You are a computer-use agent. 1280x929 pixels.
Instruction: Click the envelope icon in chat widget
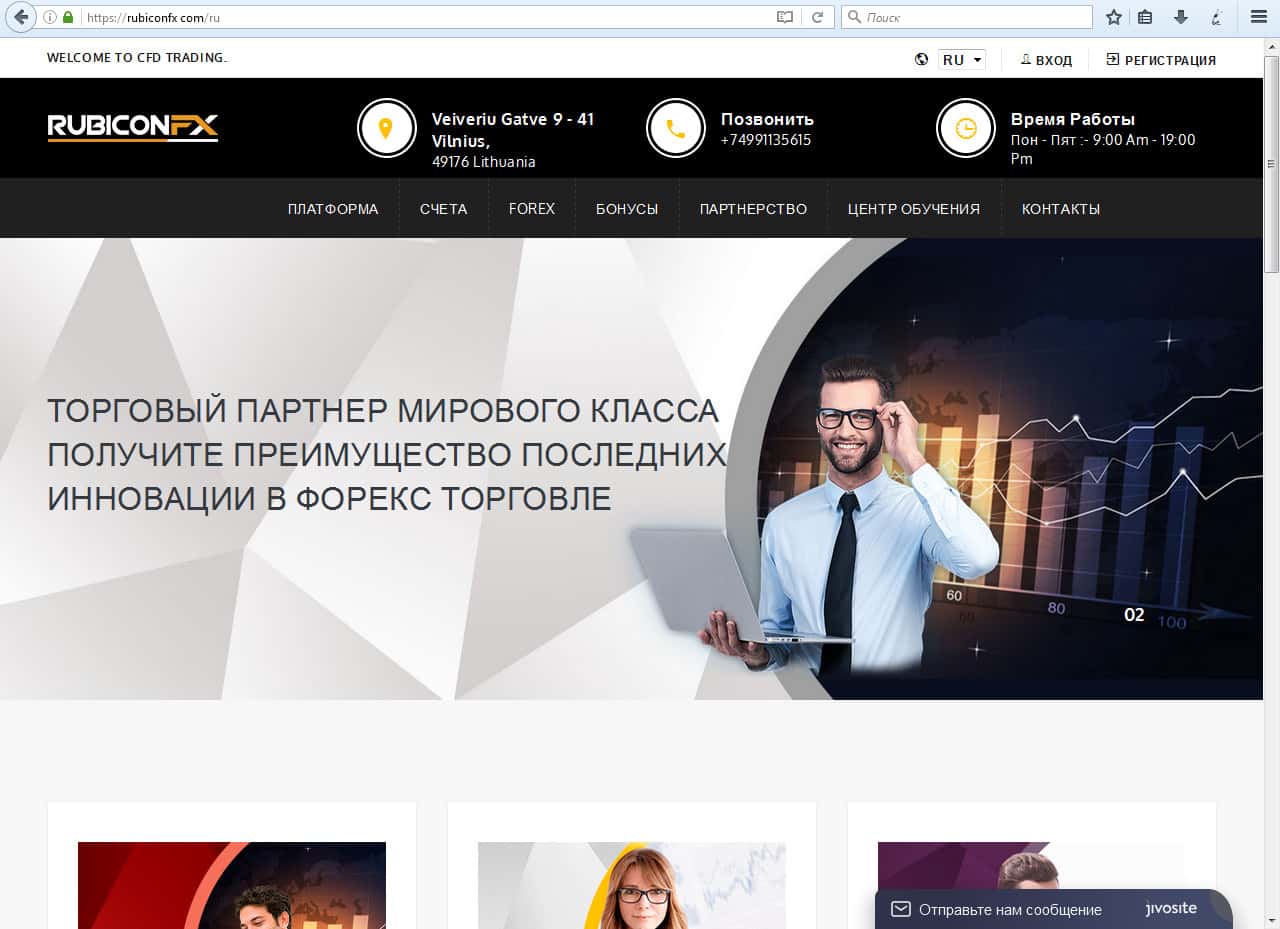point(900,909)
